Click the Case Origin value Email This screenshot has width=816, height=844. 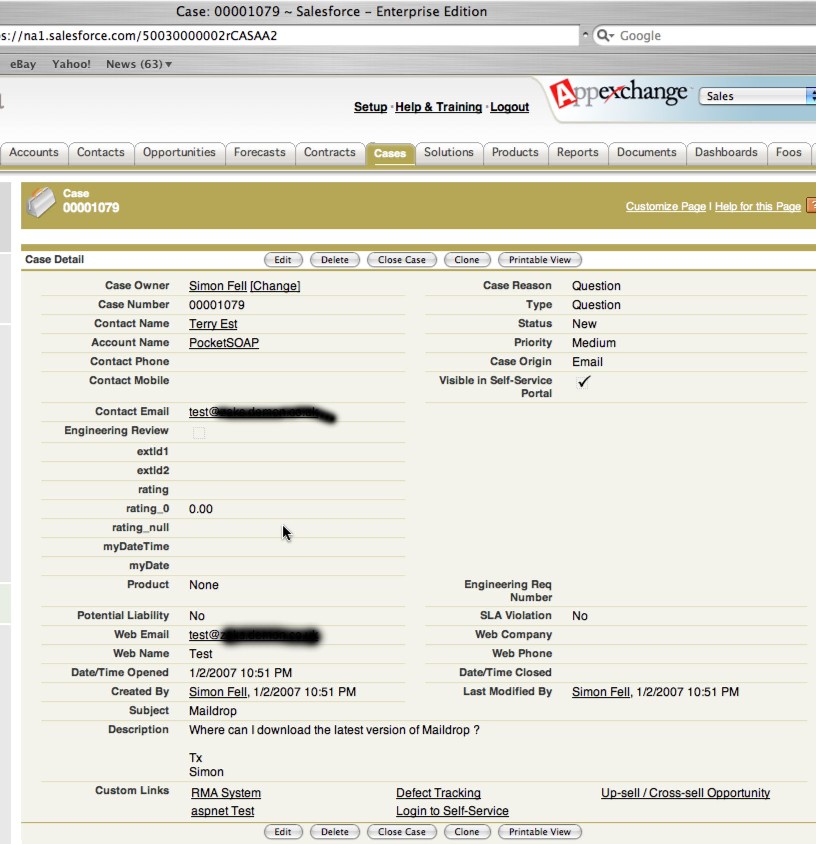[x=587, y=362]
